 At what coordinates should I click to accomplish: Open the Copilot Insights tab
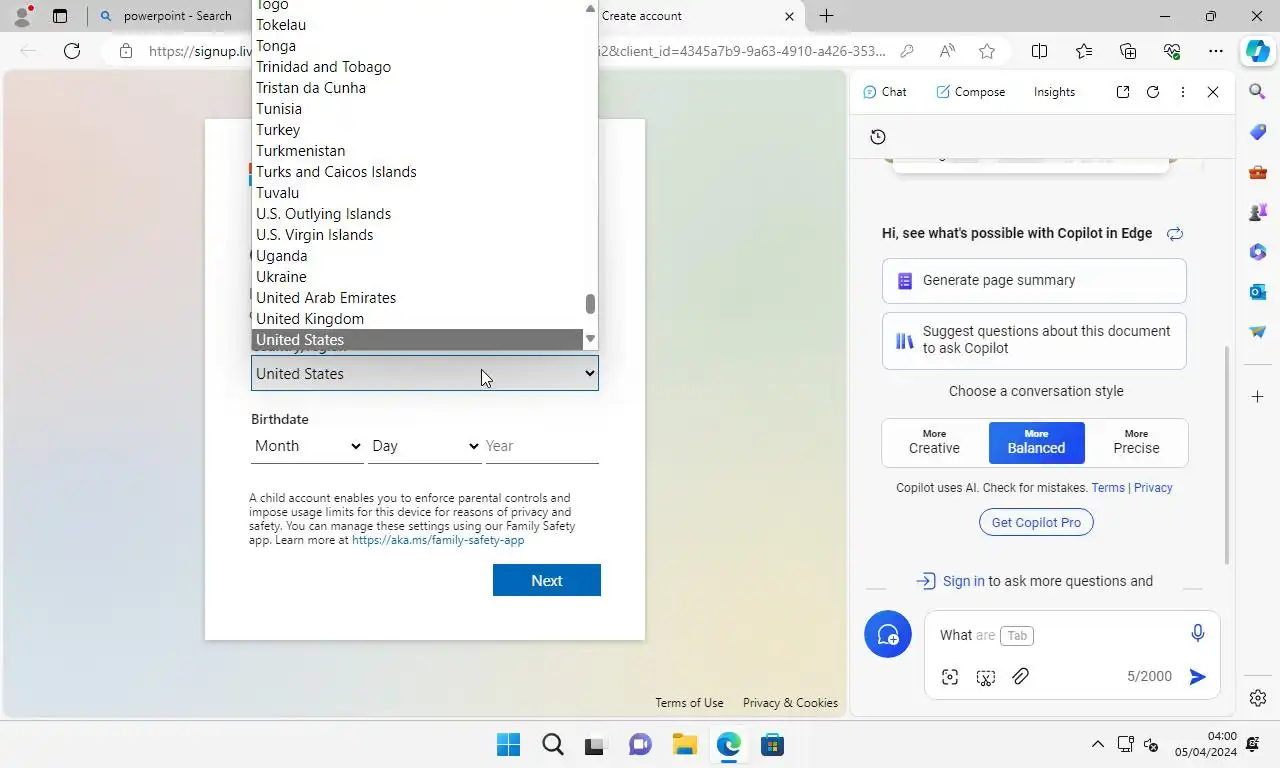pyautogui.click(x=1054, y=92)
